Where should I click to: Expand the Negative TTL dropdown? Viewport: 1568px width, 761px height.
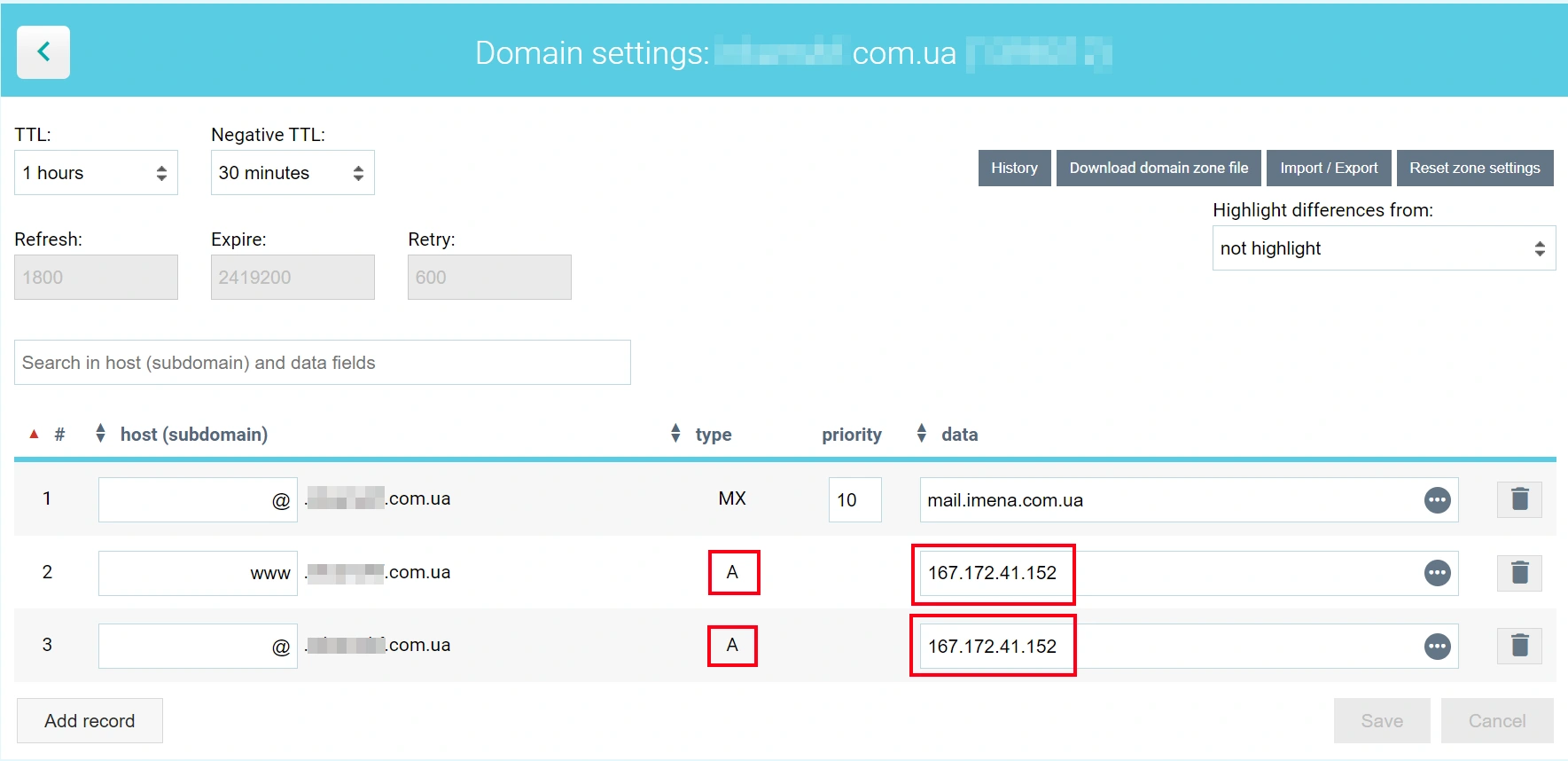click(x=292, y=173)
